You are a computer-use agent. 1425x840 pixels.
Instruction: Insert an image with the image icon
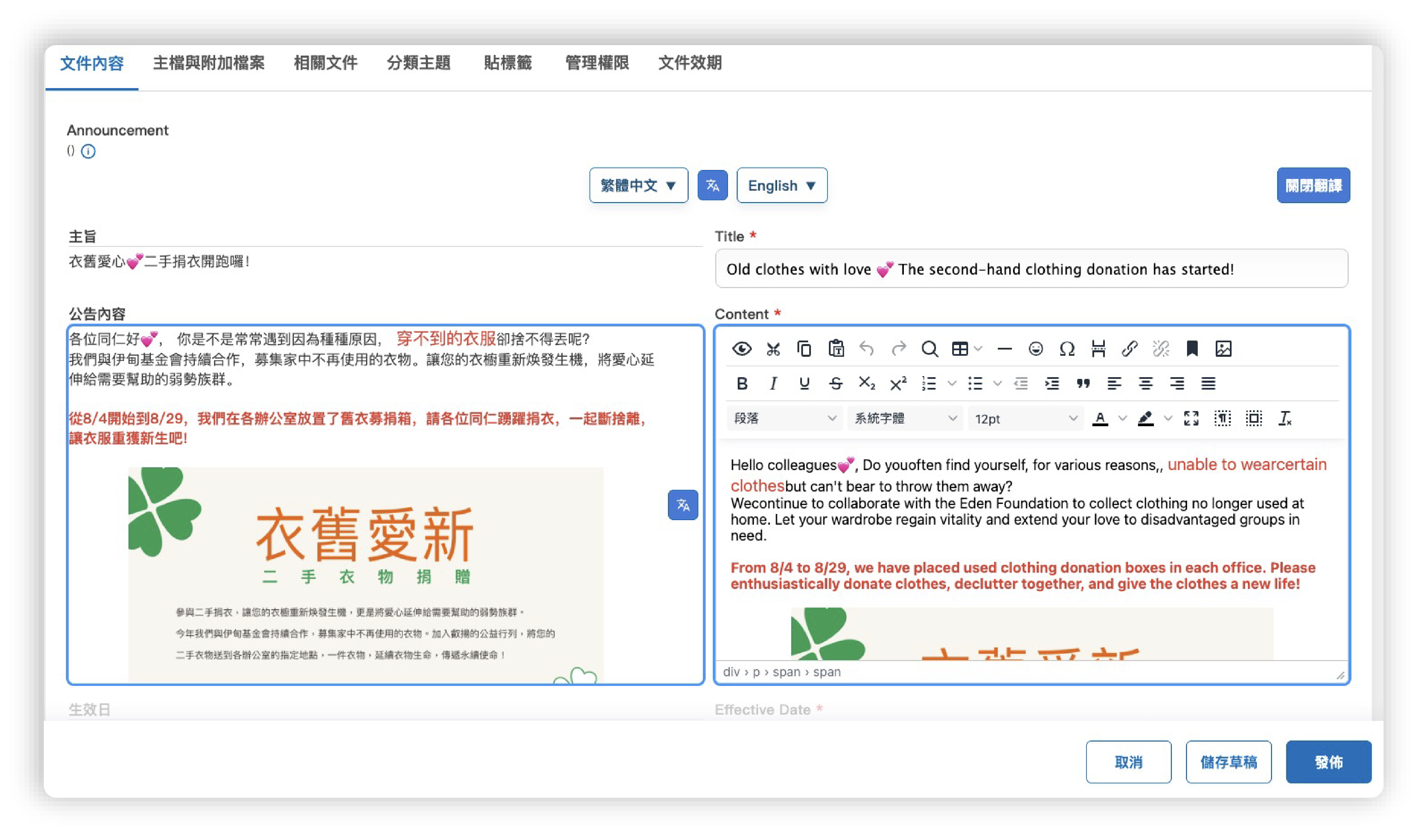coord(1224,349)
